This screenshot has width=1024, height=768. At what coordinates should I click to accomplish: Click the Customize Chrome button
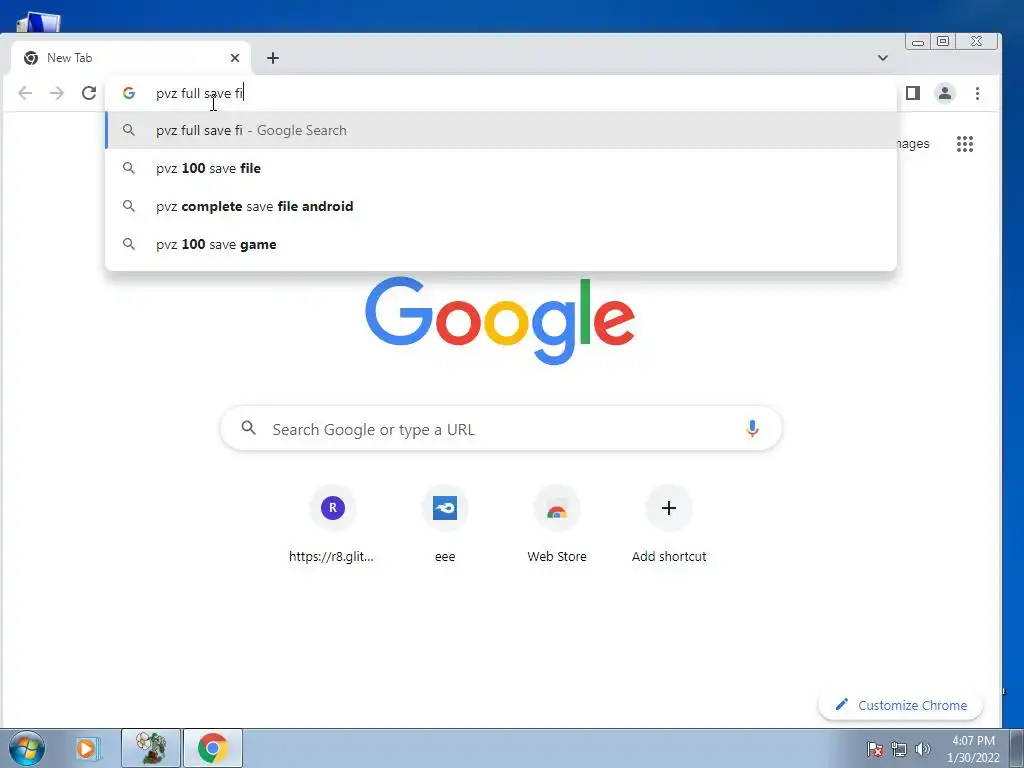coord(901,705)
